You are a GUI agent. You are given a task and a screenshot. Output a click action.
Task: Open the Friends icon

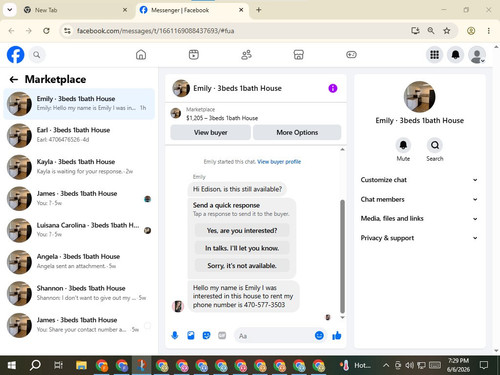point(246,55)
